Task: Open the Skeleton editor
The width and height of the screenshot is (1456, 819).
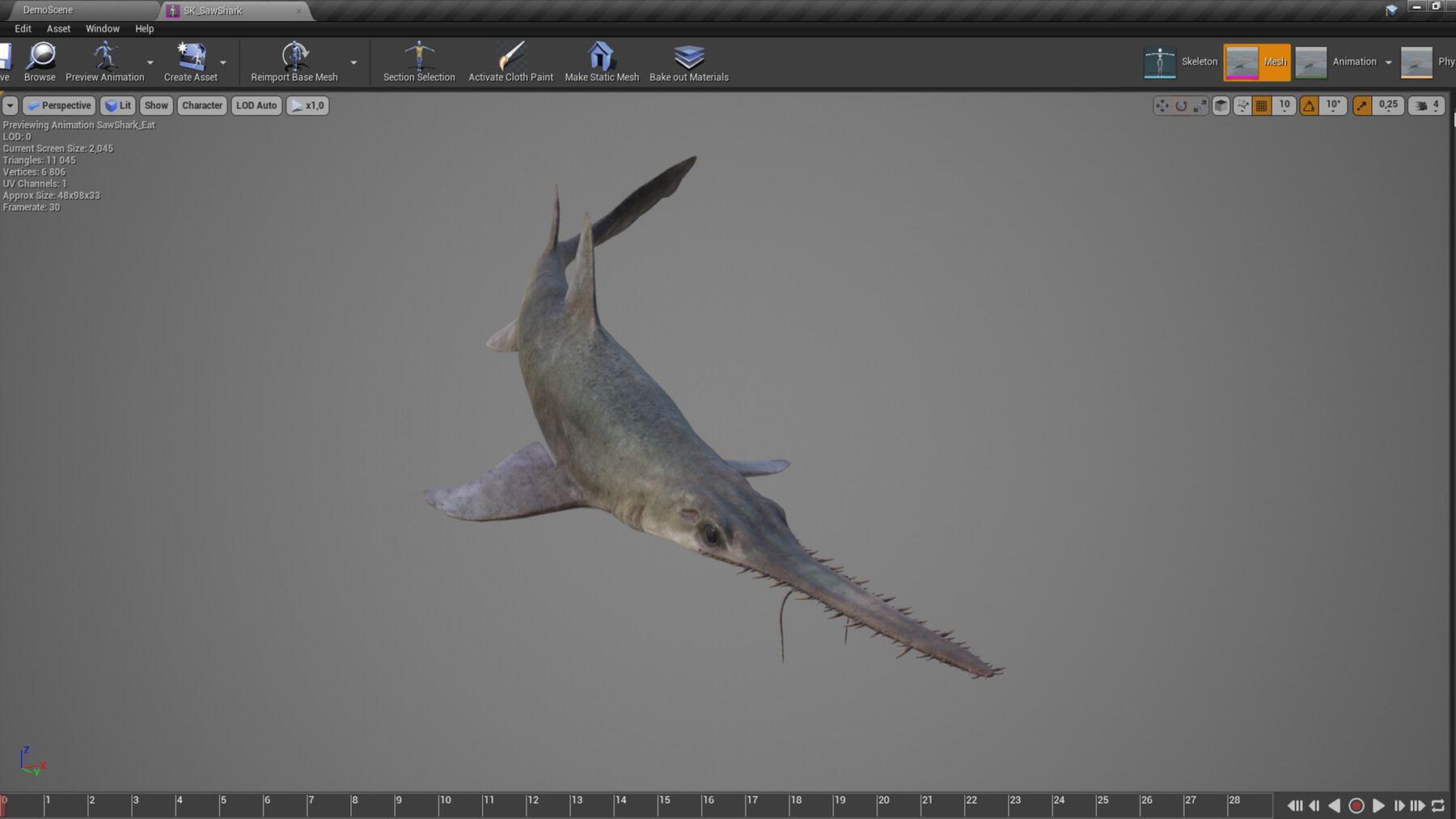Action: coord(1181,61)
